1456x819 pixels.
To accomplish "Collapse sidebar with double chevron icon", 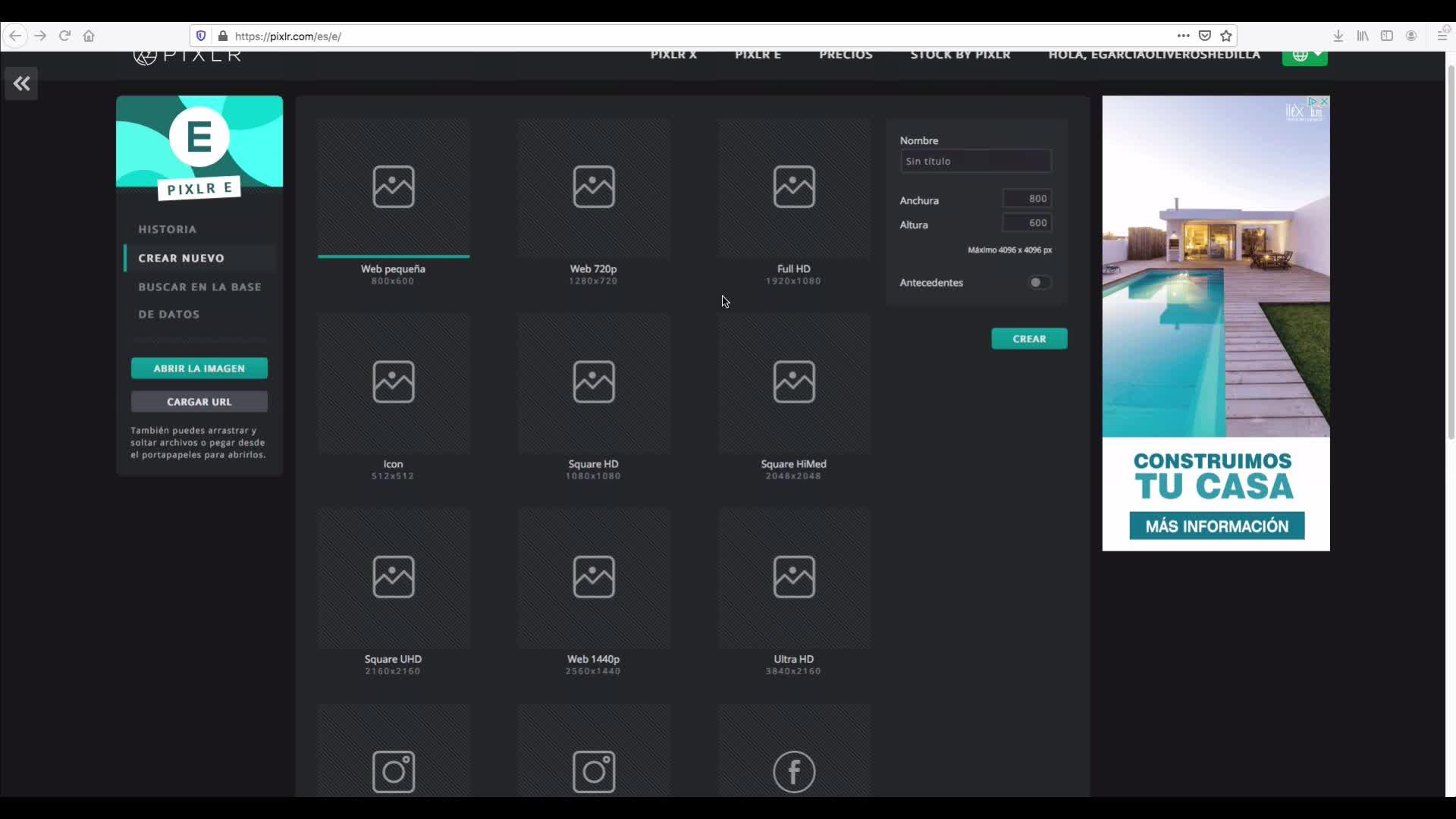I will point(21,83).
